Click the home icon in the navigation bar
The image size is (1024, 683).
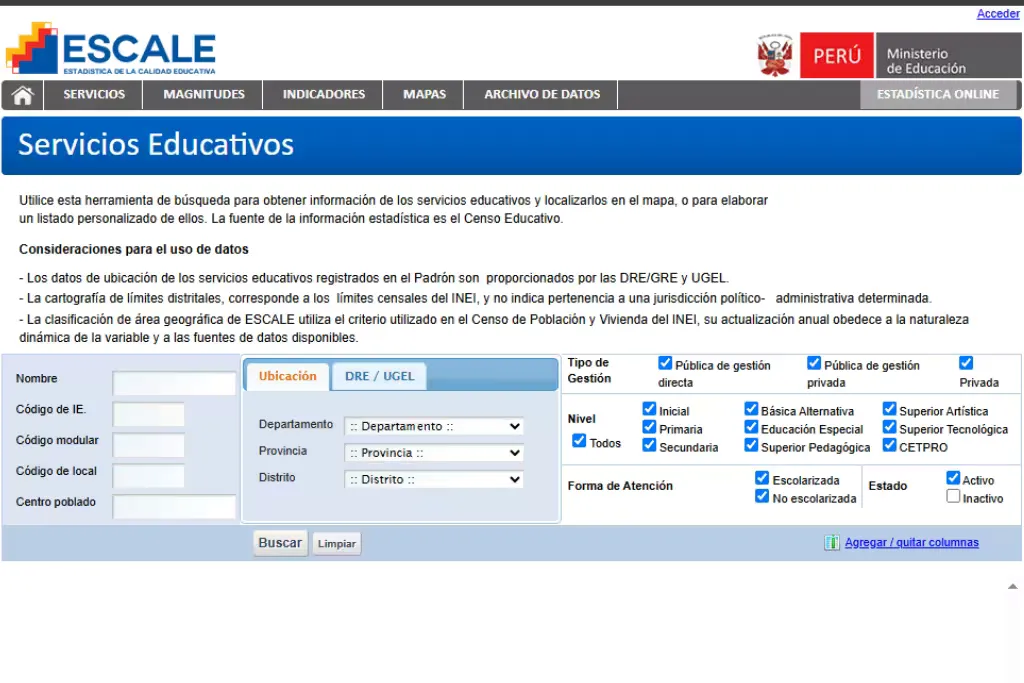point(22,94)
